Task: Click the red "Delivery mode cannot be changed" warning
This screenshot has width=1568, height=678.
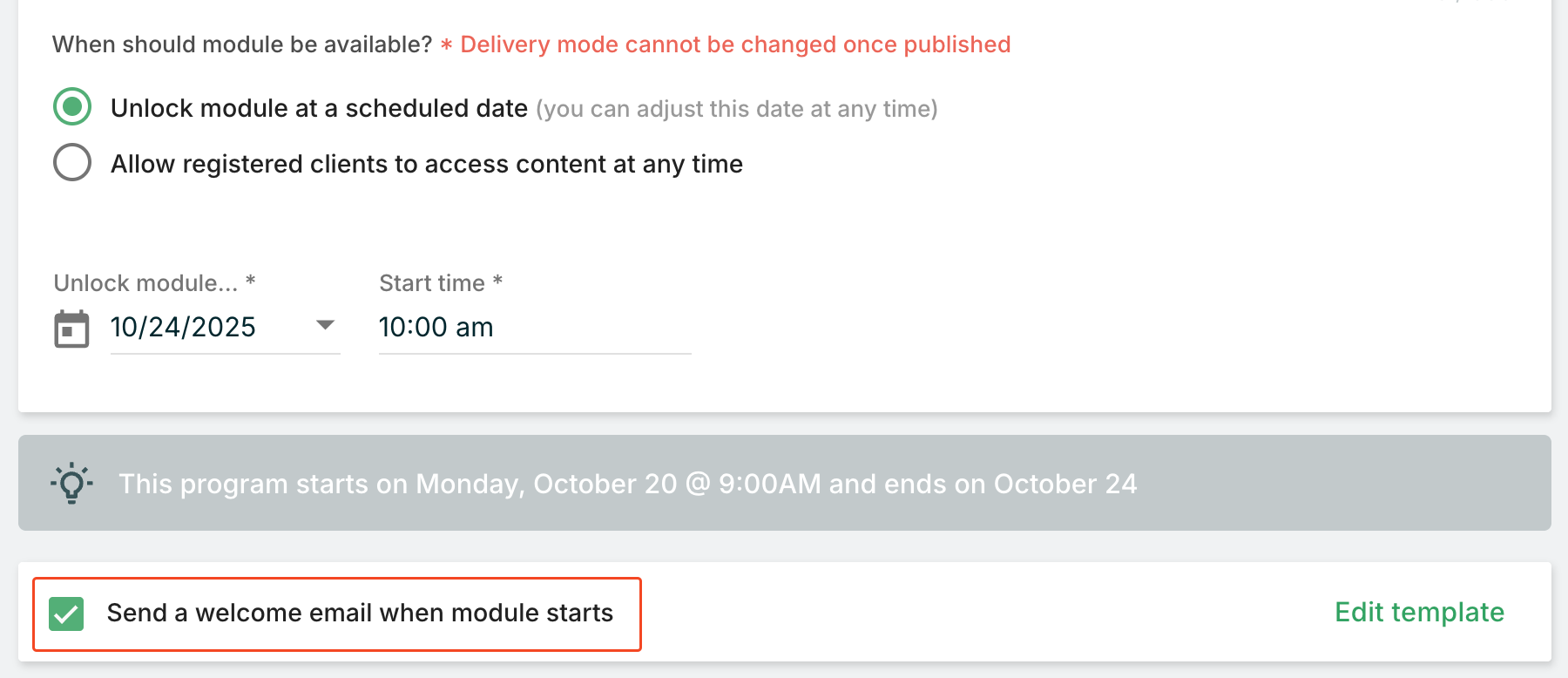Action: pyautogui.click(x=735, y=44)
